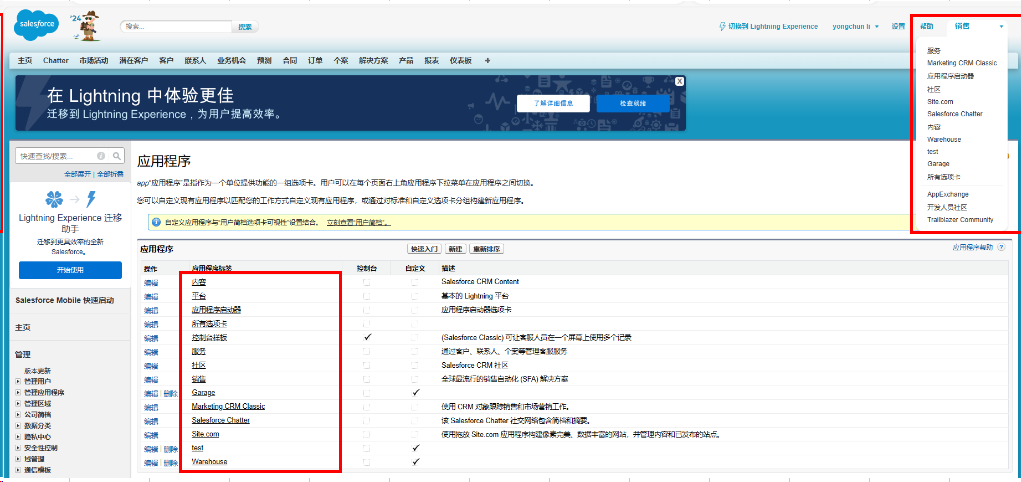Click the 应用程序帮助 link
This screenshot has width=1021, height=482.
(972, 248)
